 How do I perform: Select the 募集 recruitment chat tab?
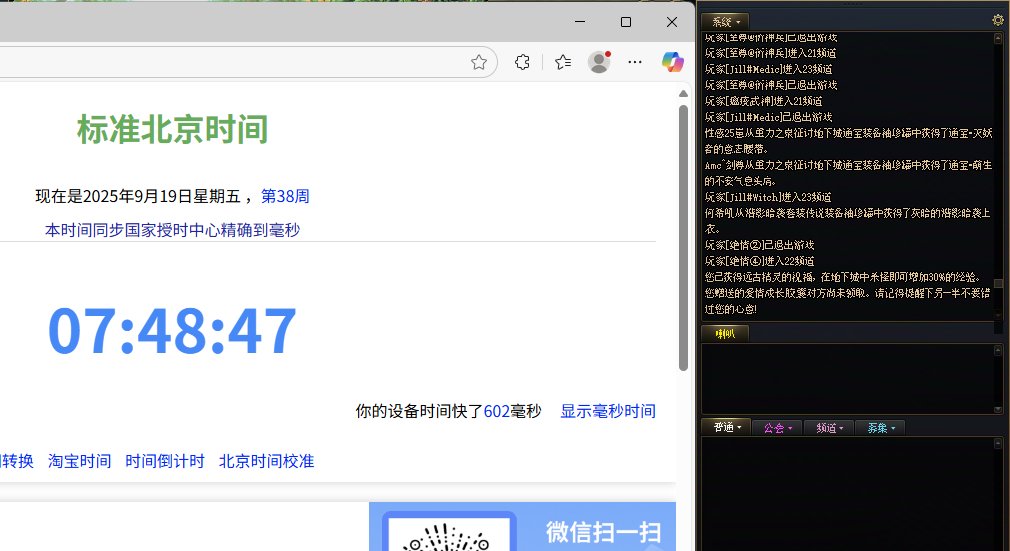880,428
